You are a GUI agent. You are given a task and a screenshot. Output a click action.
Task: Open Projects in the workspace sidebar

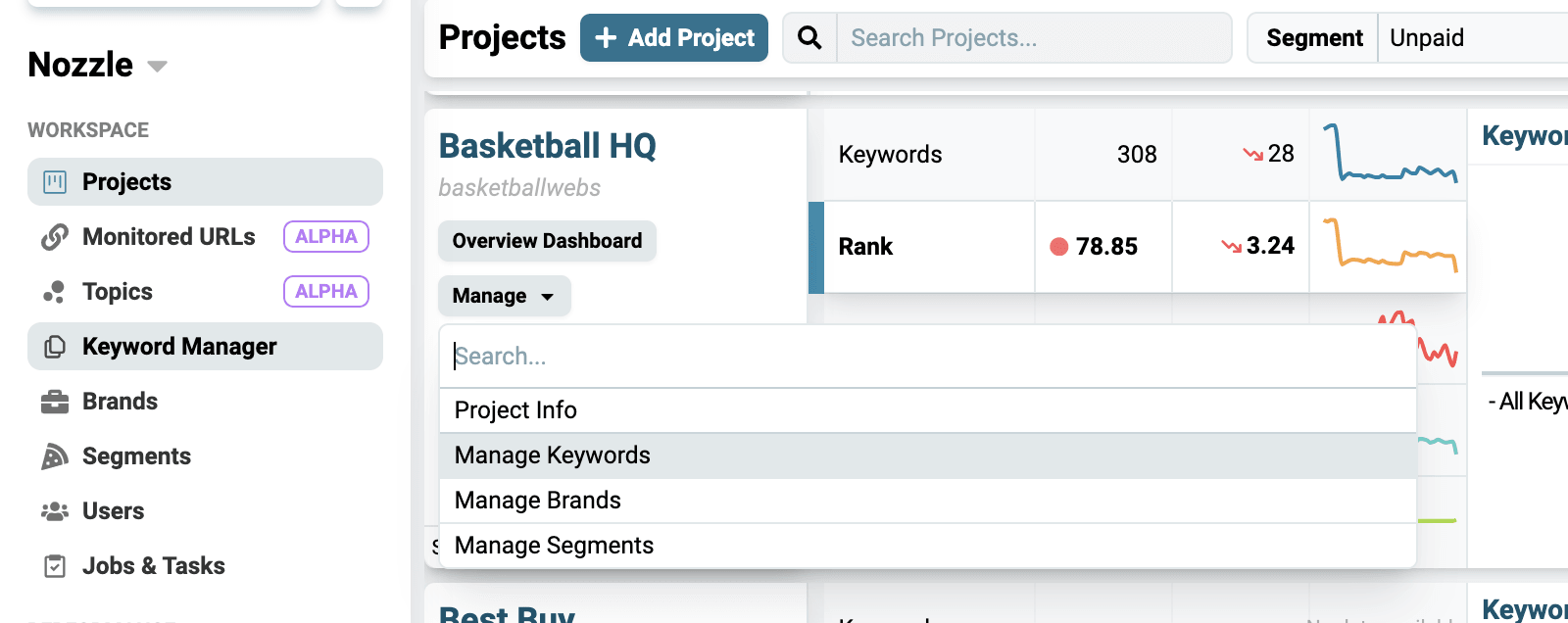205,182
